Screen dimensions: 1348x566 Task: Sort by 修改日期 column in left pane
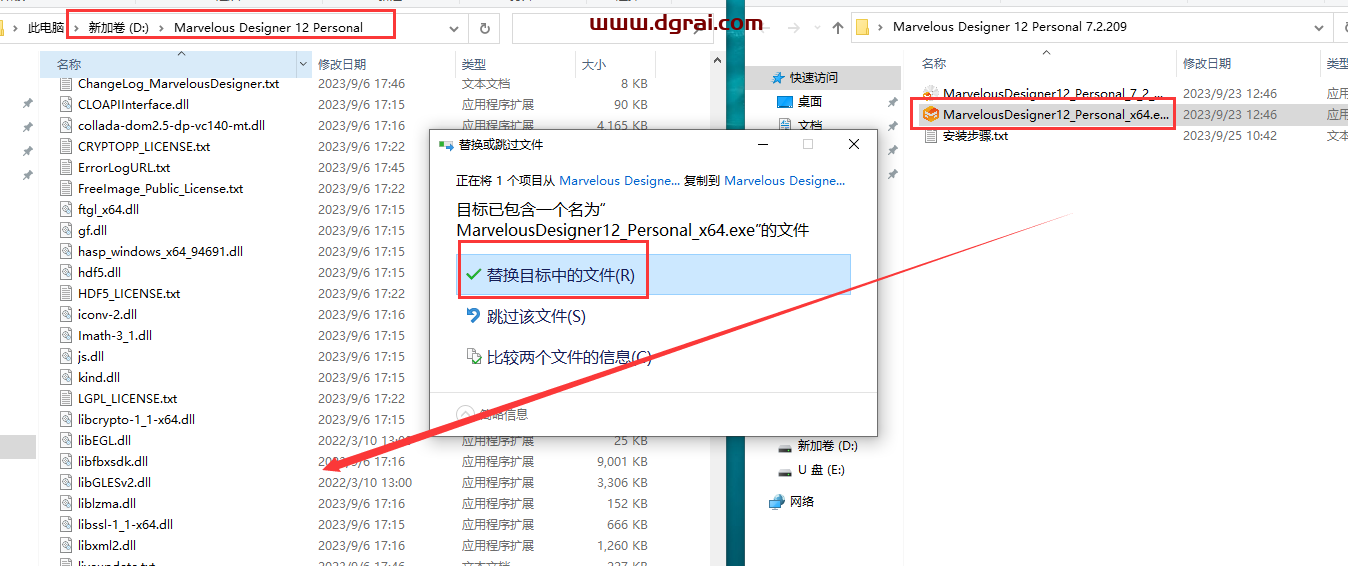coord(342,64)
